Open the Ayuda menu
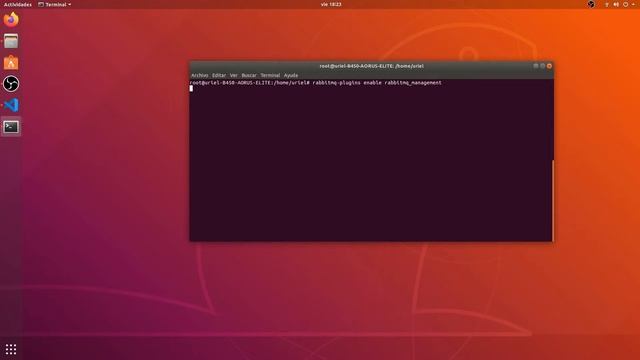This screenshot has height=360, width=640. [291, 76]
